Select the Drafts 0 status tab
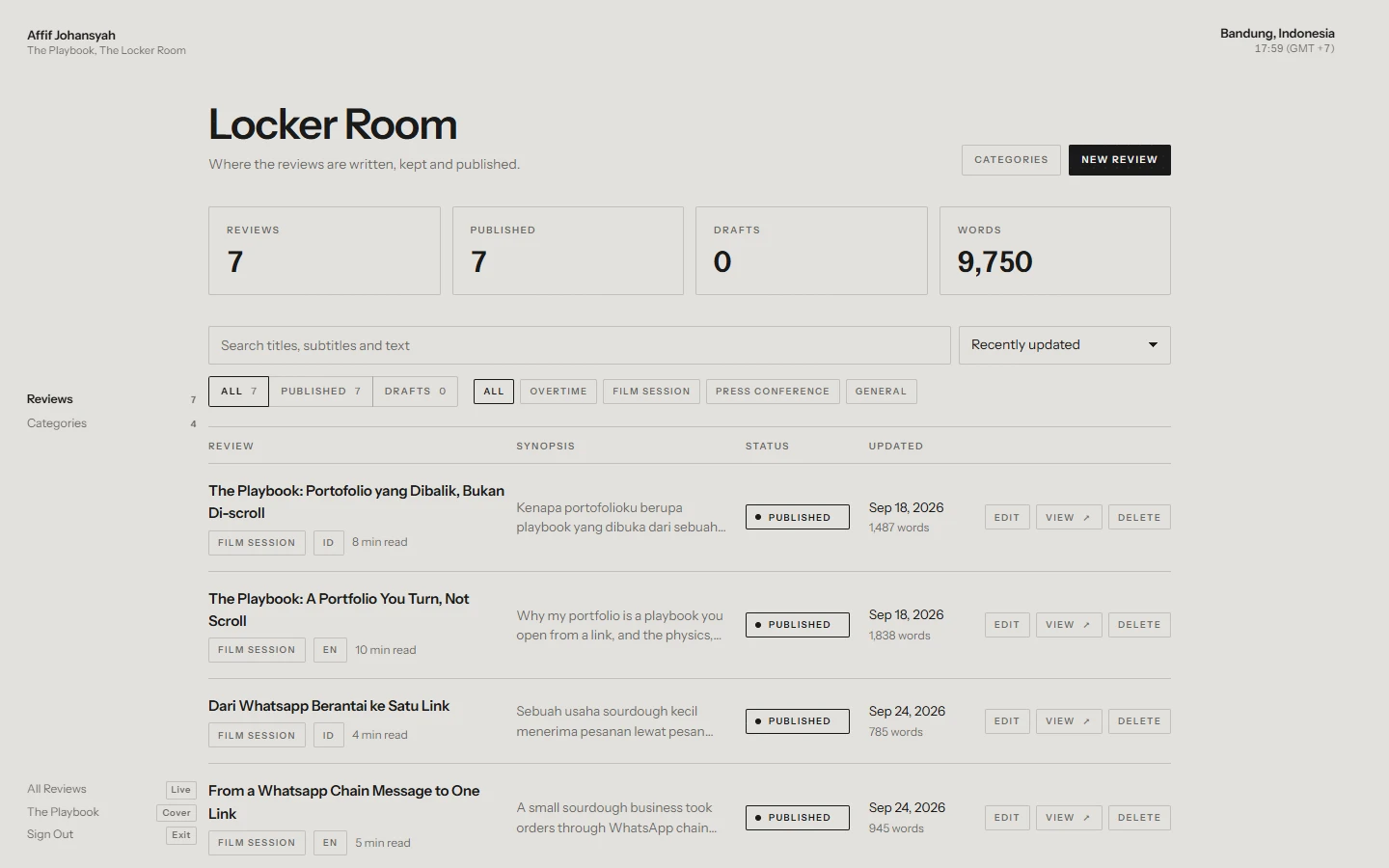 pyautogui.click(x=415, y=392)
